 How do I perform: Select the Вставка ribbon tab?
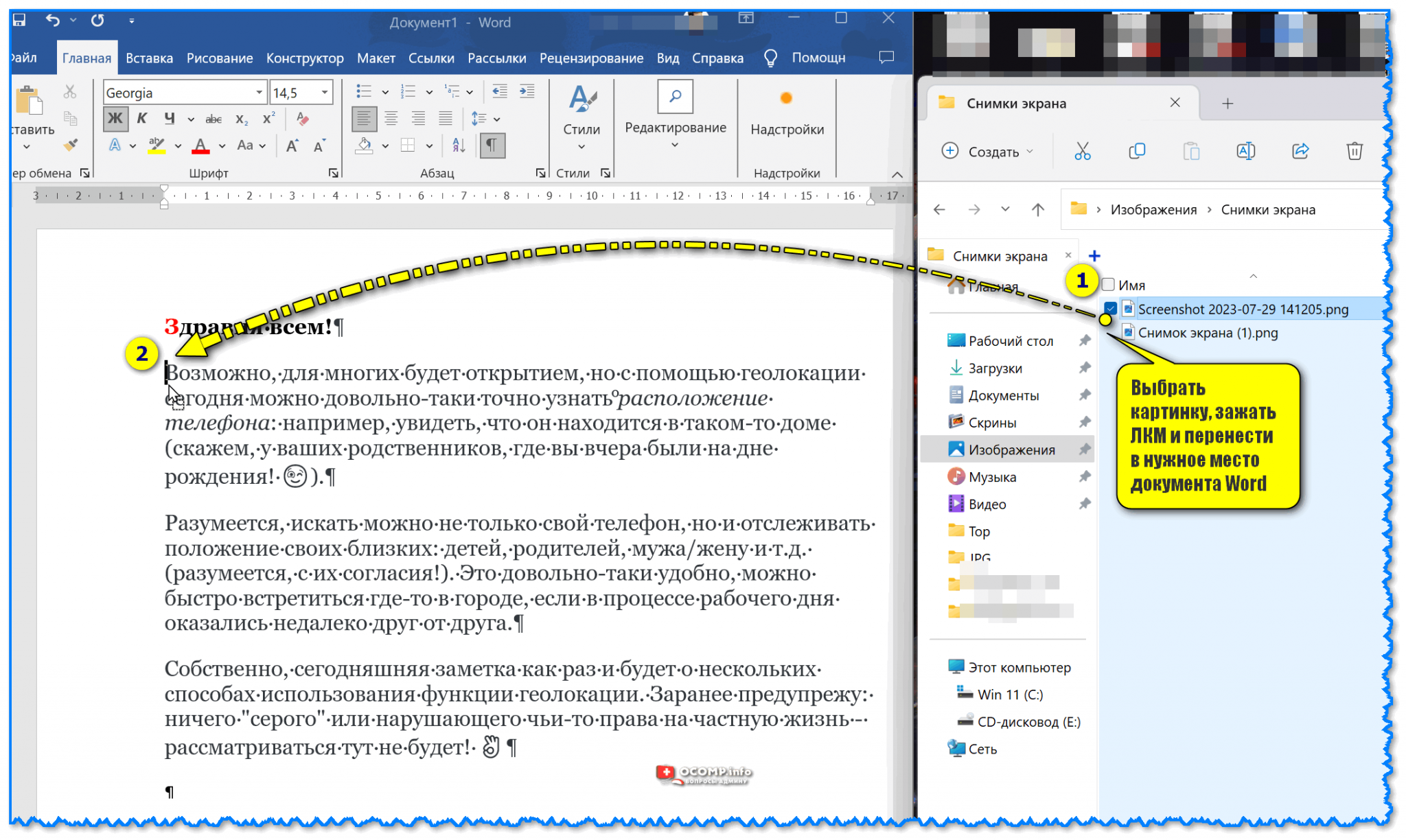[148, 57]
